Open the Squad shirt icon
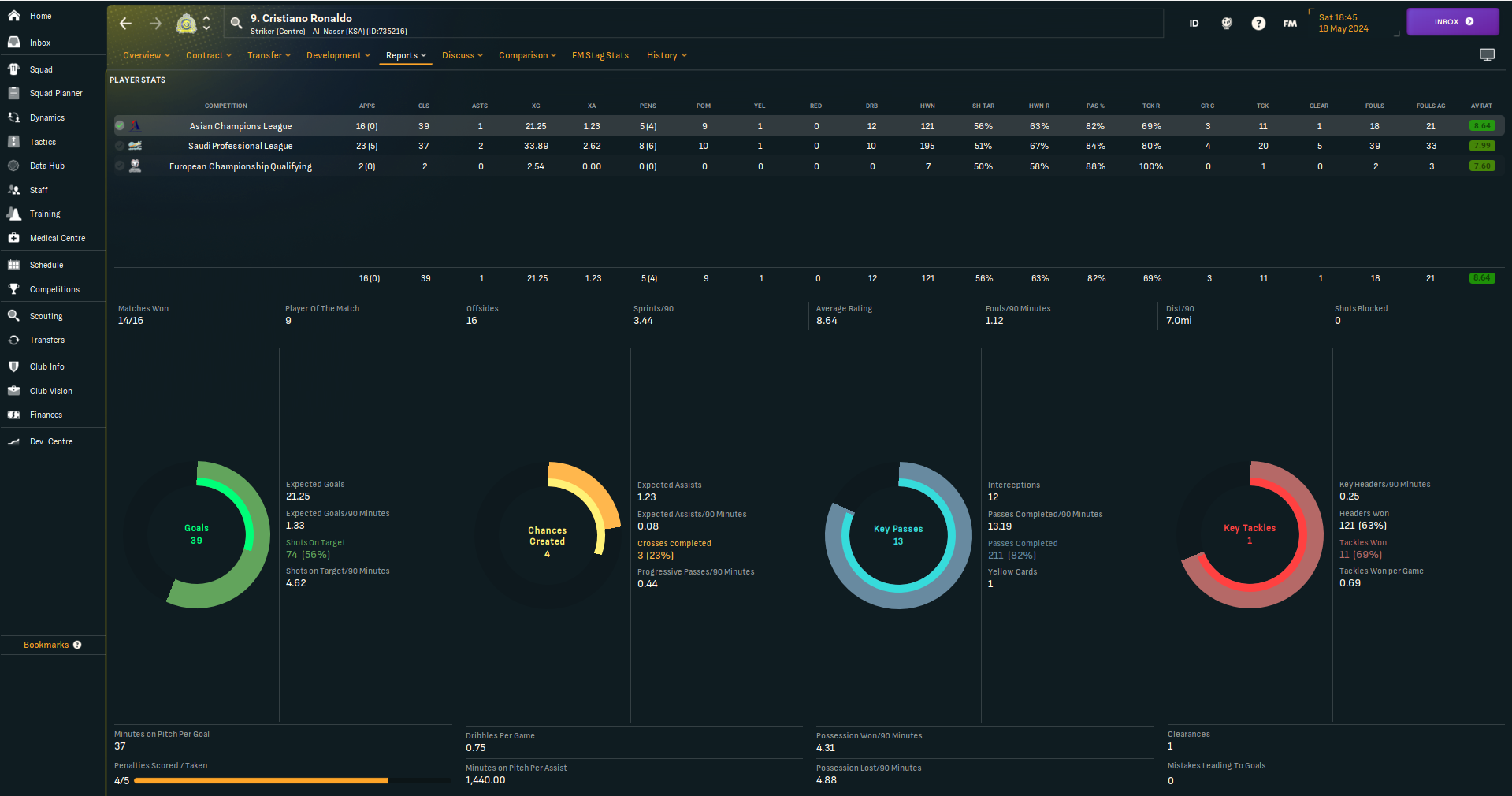The width and height of the screenshot is (1512, 796). tap(13, 69)
